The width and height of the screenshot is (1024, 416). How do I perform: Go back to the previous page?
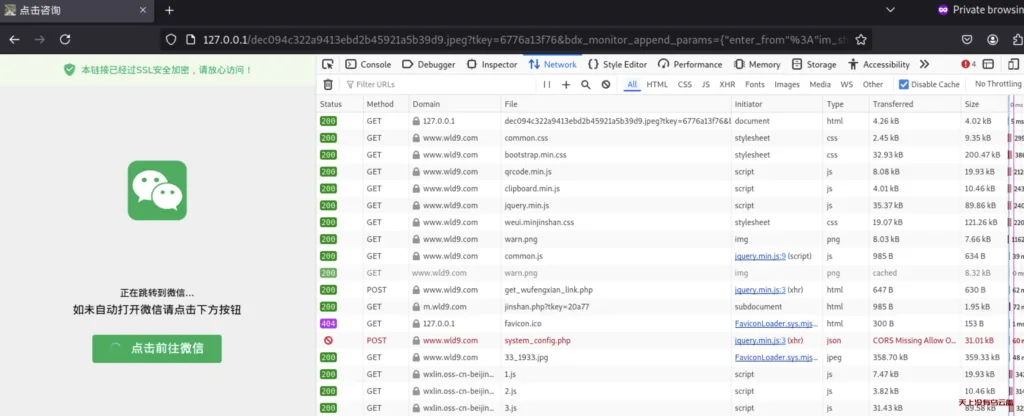pos(14,40)
